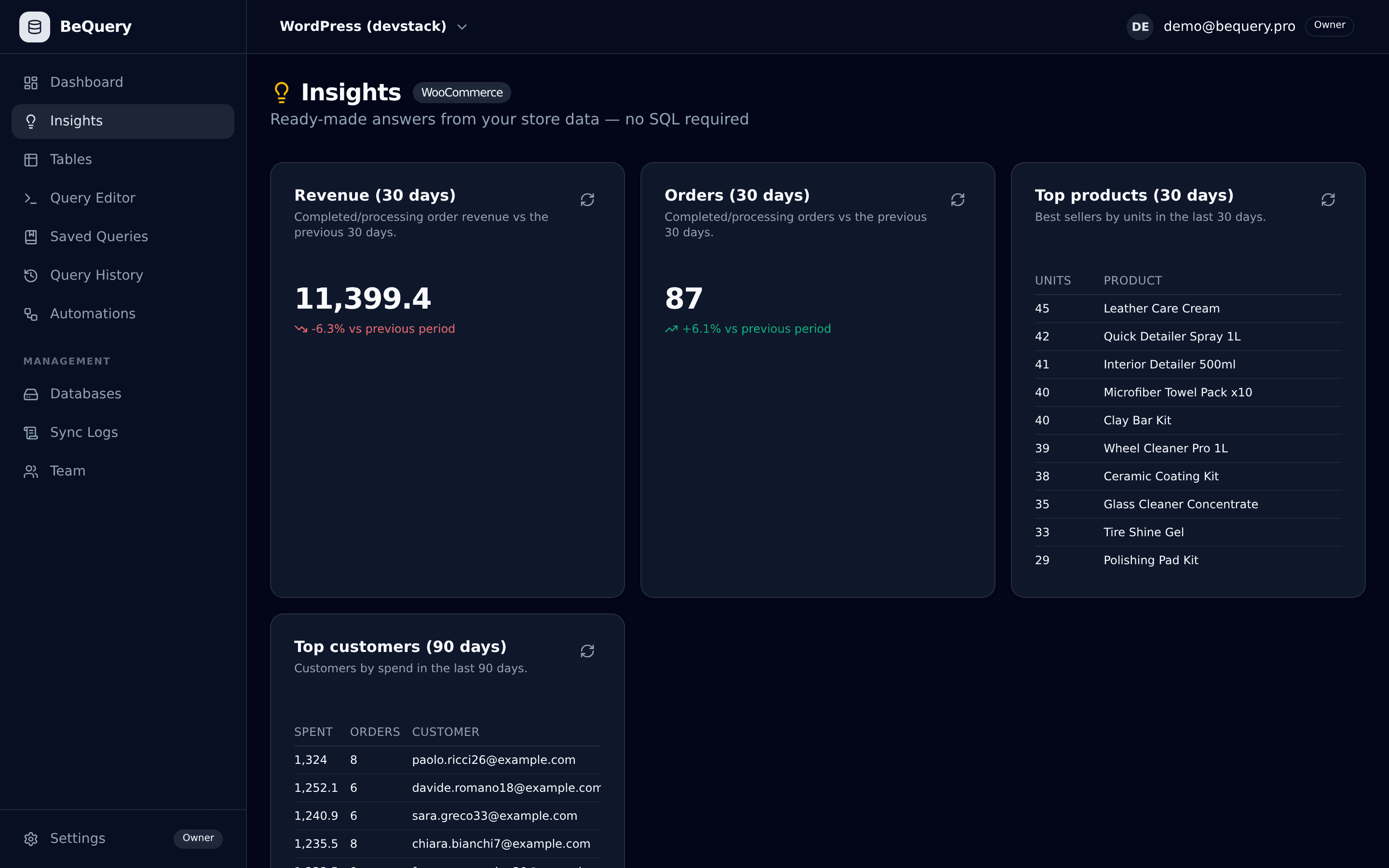
Task: Open Saved Queries from sidebar
Action: pos(123,236)
